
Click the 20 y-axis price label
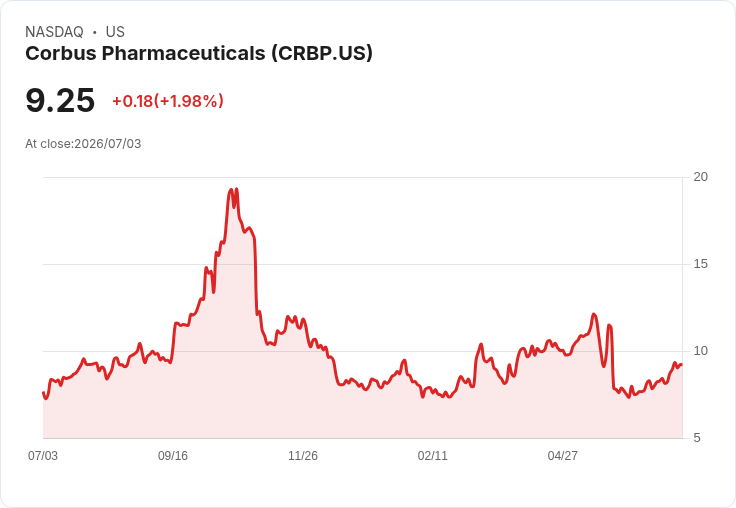(x=700, y=177)
